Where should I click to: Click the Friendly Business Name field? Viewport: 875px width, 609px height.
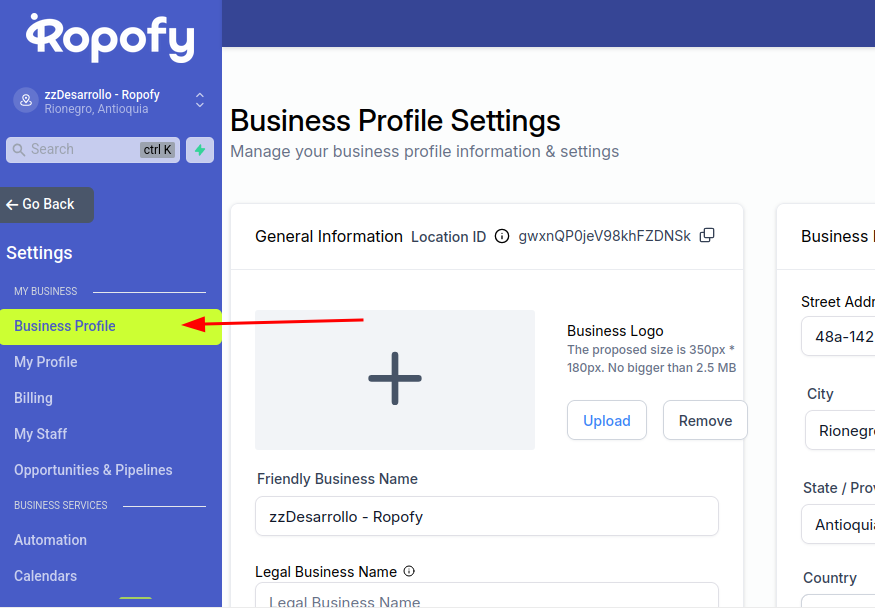tap(487, 516)
